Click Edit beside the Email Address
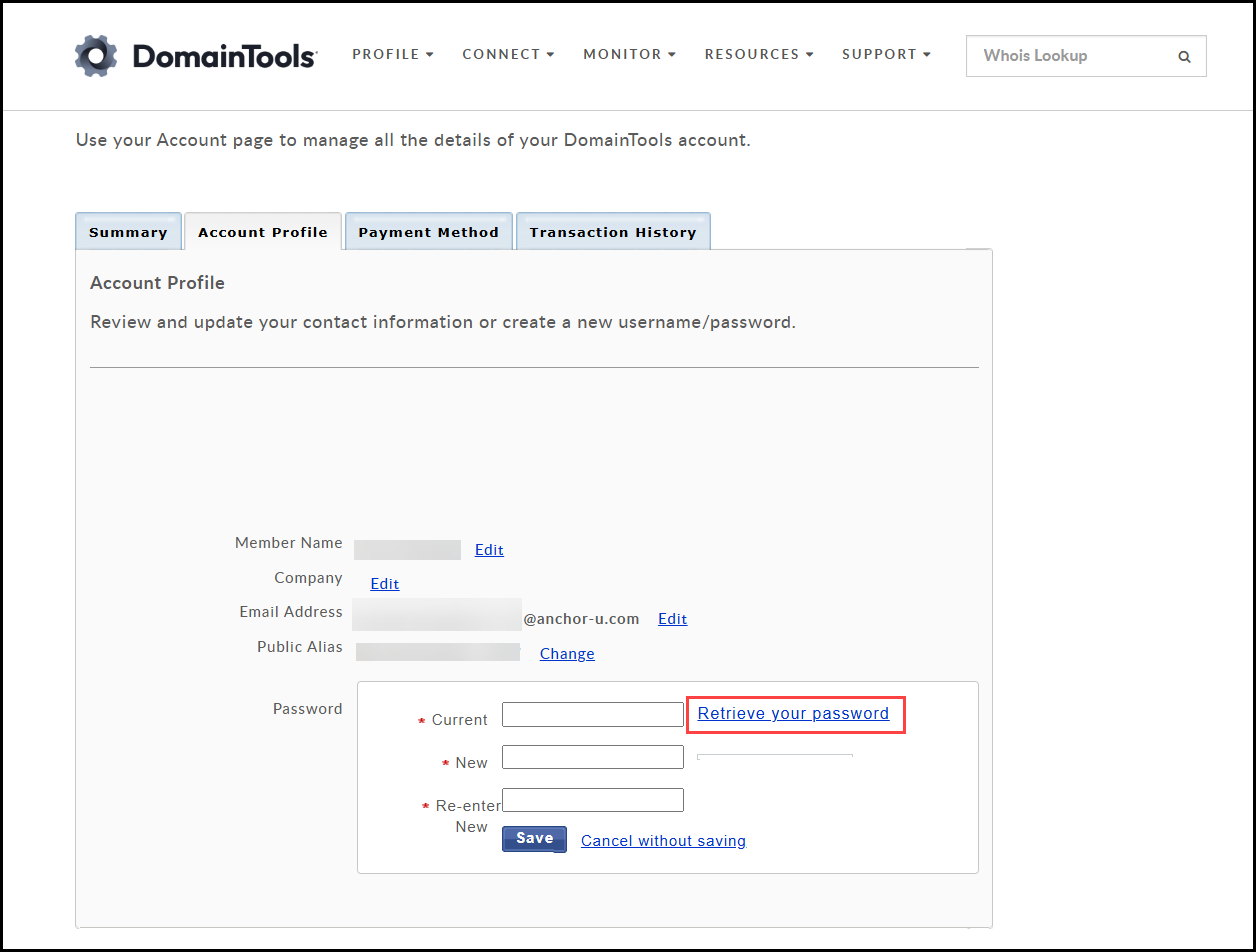The width and height of the screenshot is (1256, 952). (x=672, y=619)
